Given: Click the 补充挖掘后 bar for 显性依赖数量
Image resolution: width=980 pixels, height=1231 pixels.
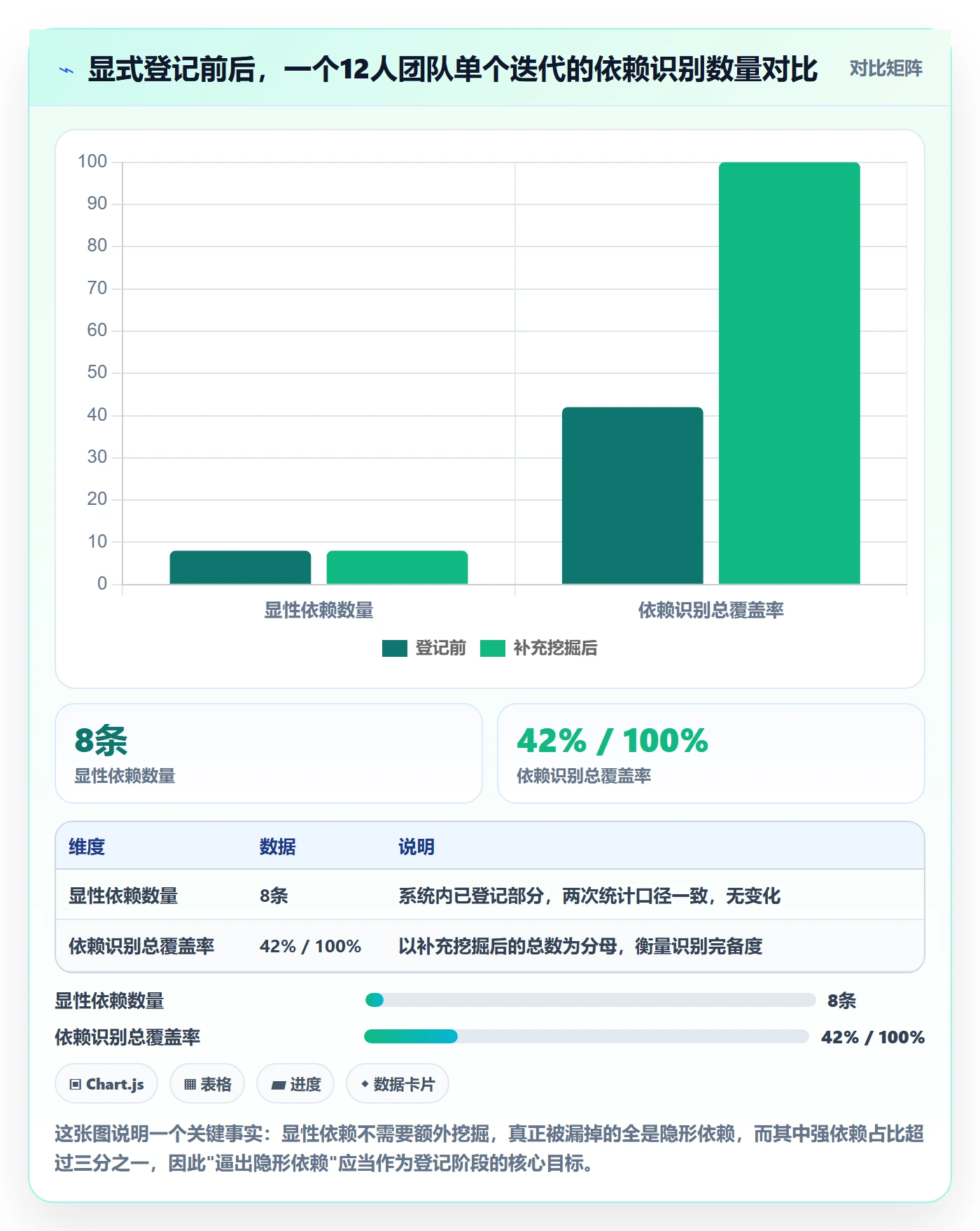Looking at the screenshot, I should 397,567.
